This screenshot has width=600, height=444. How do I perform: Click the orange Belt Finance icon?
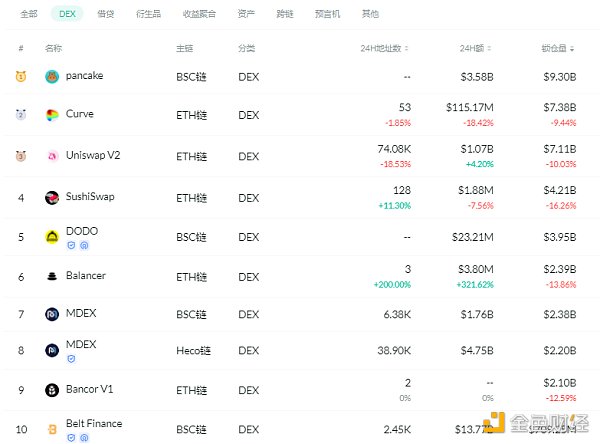52,428
